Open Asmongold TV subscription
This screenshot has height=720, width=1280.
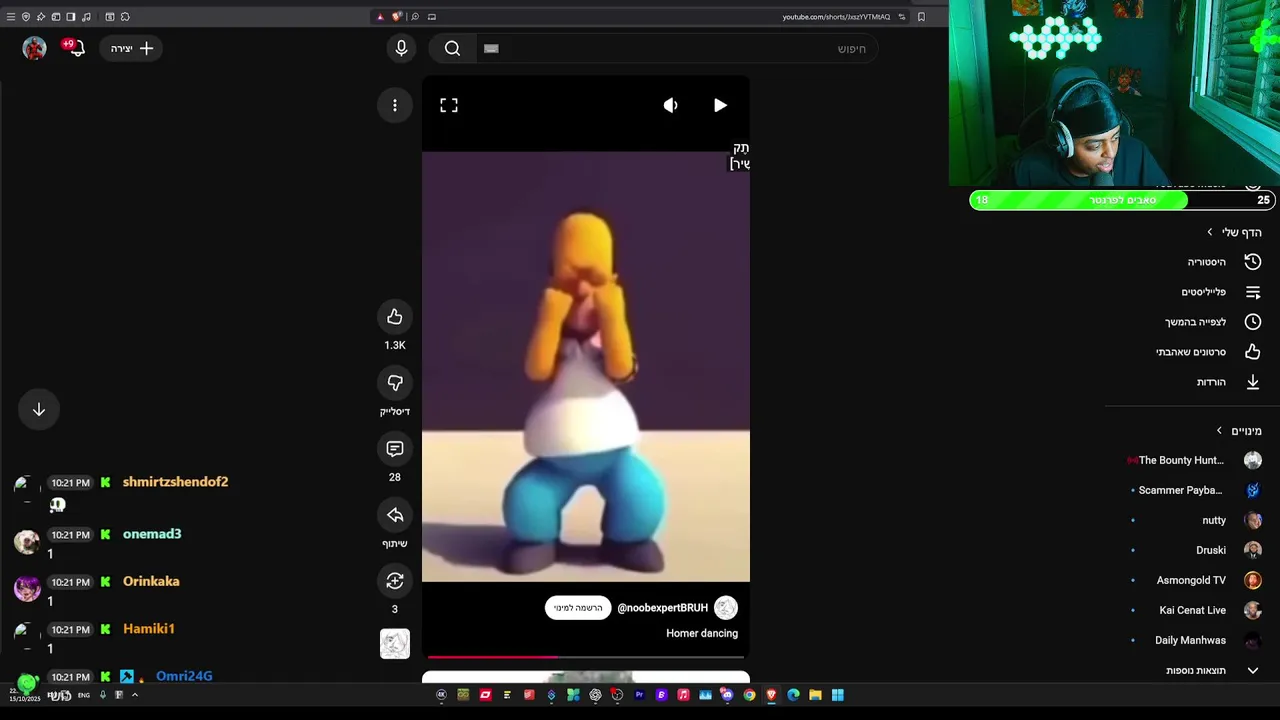click(1196, 580)
